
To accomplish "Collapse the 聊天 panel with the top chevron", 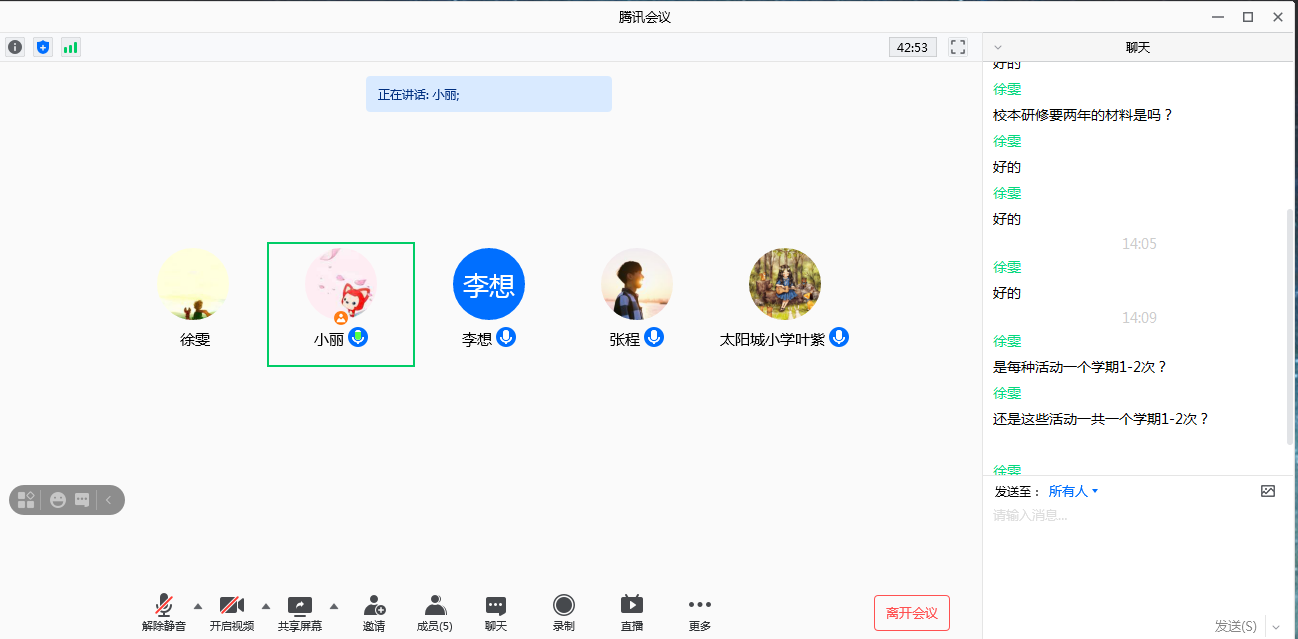I will pyautogui.click(x=997, y=47).
